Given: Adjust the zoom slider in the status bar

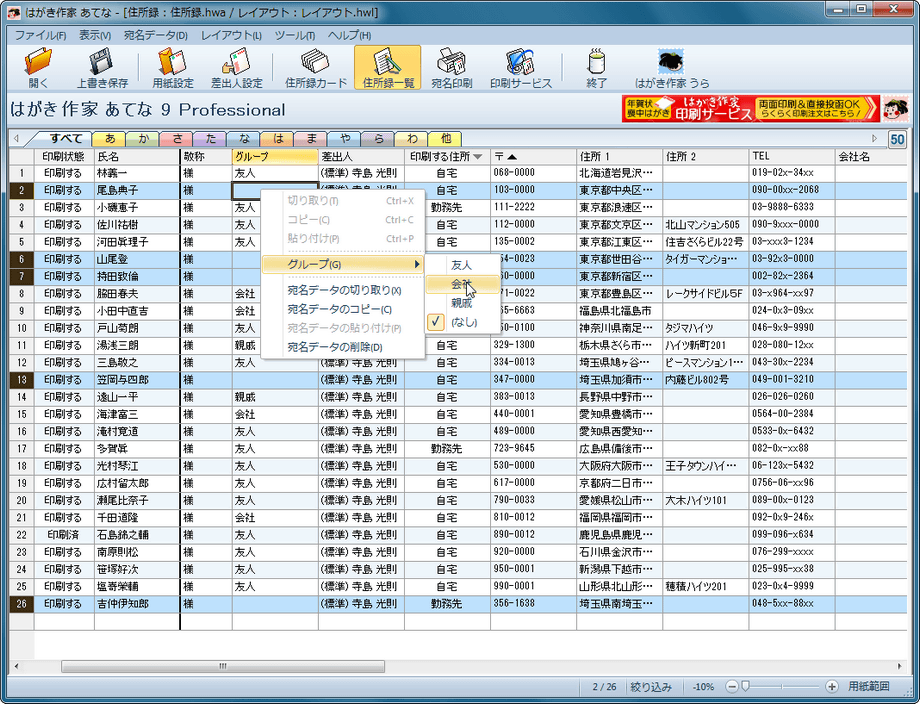Looking at the screenshot, I should (746, 686).
